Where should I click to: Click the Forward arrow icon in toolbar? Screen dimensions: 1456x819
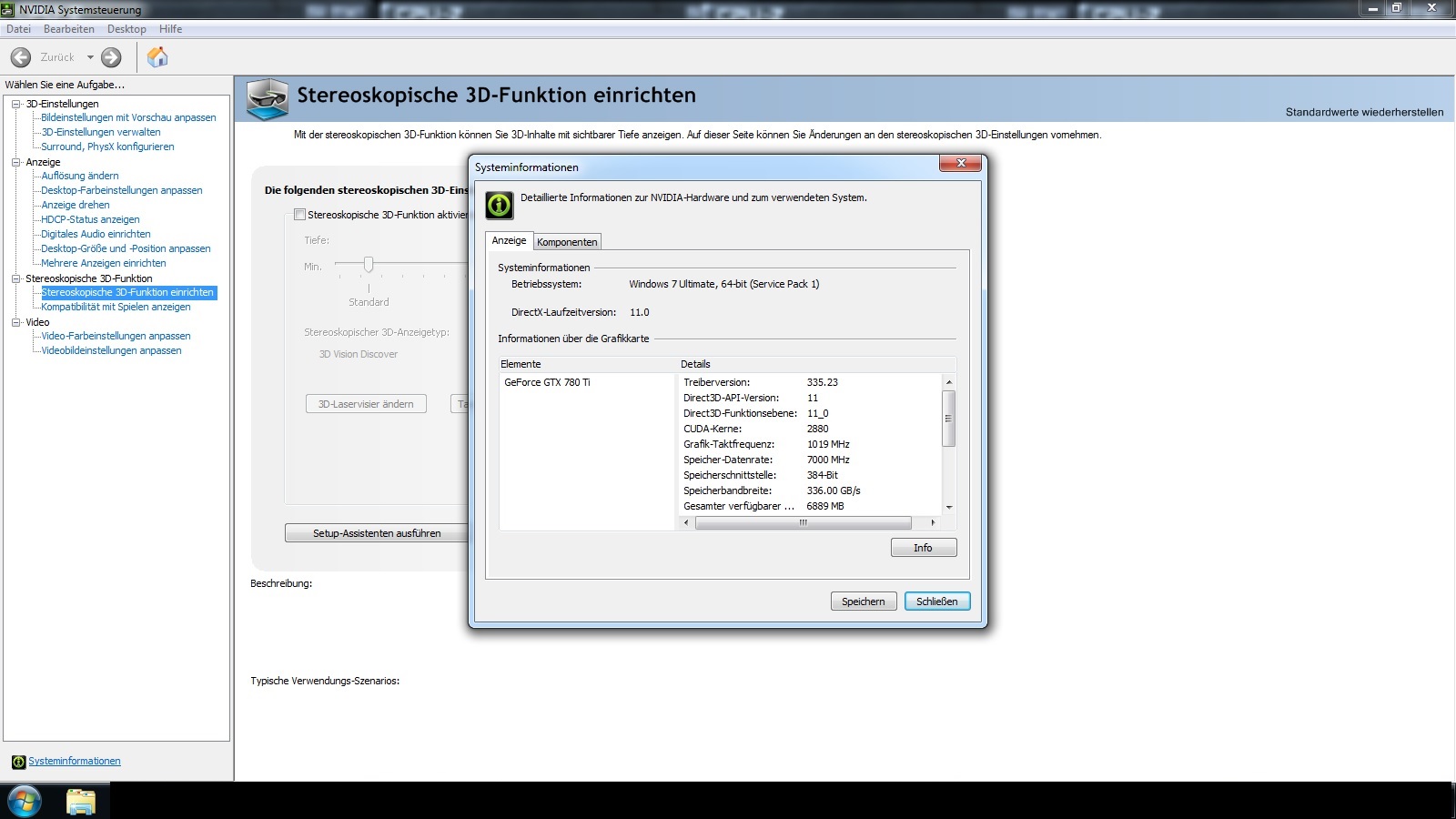coord(111,57)
